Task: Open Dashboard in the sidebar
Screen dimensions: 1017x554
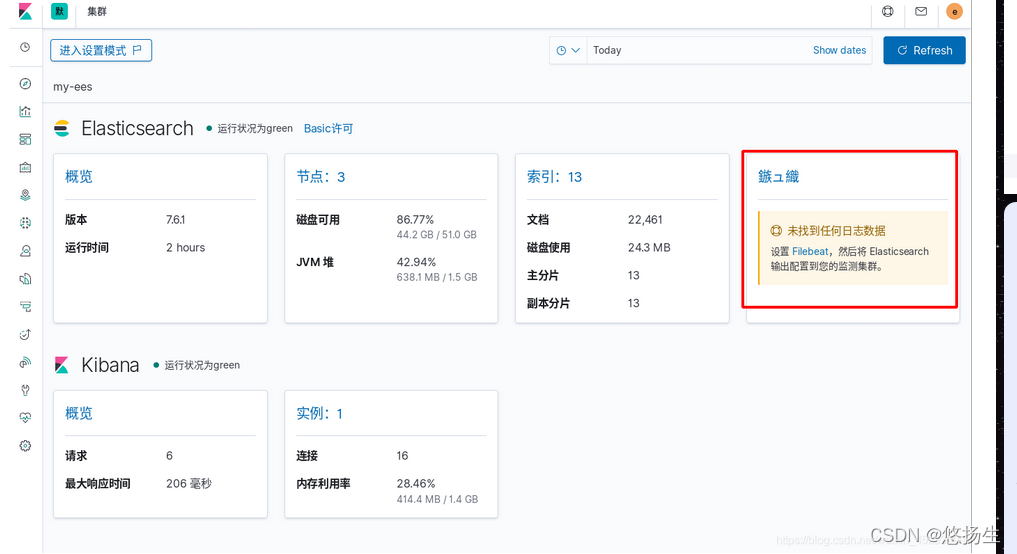Action: 25,139
